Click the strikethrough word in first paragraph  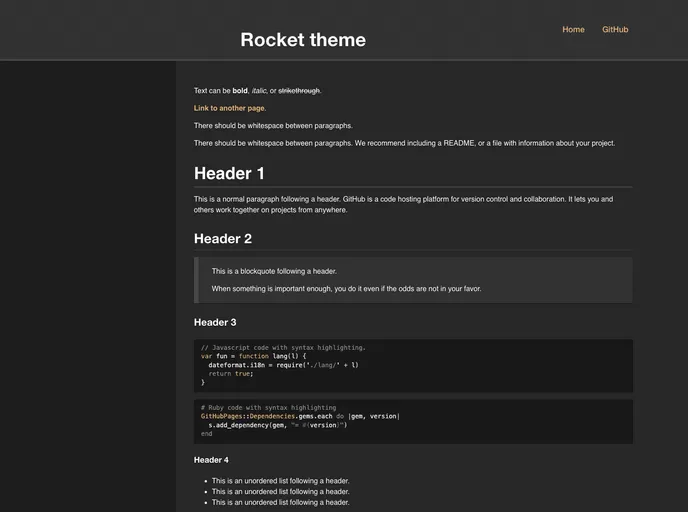[299, 91]
